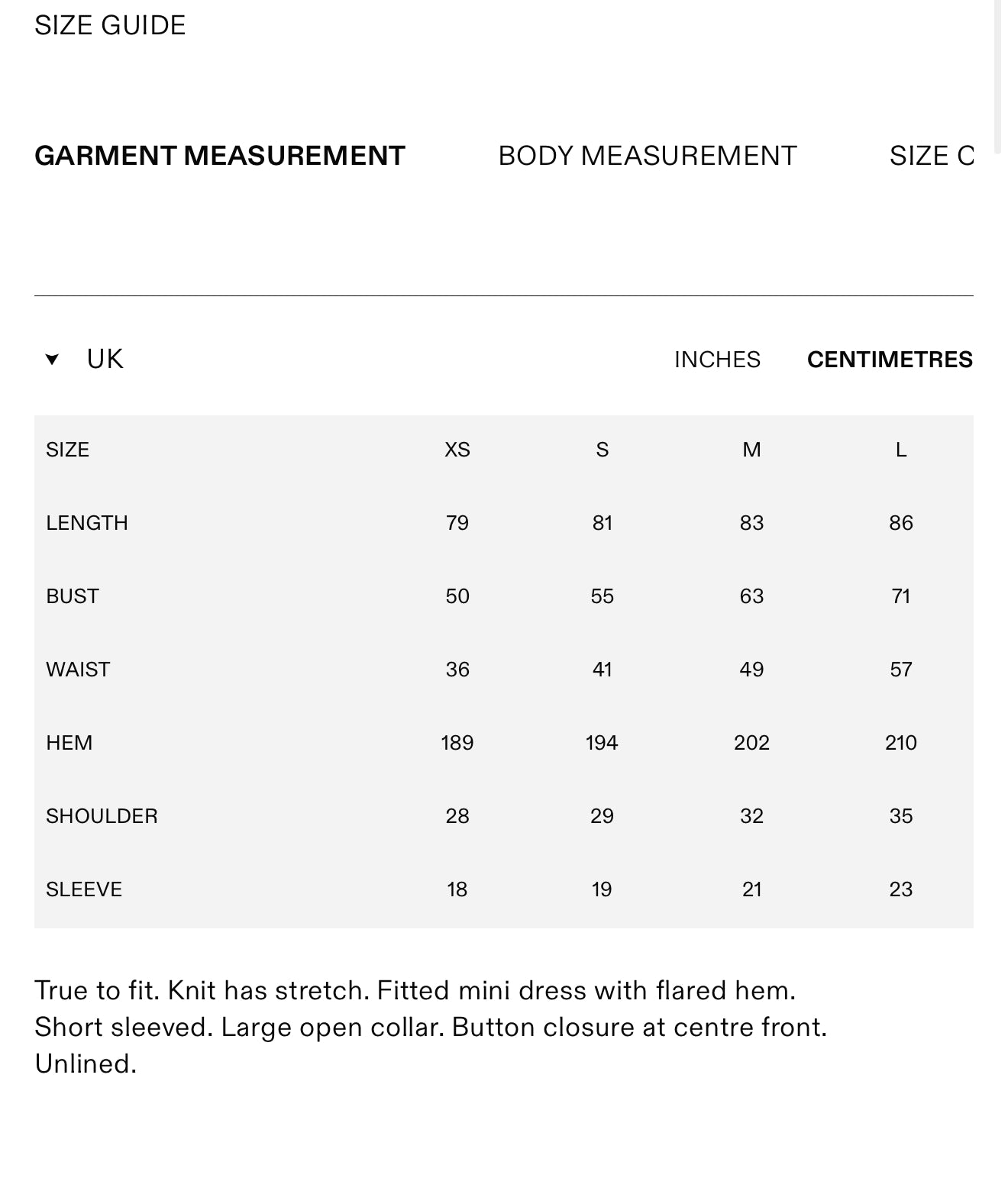Screen dimensions: 1008x1178
Task: Click the Bust row label
Action: tap(73, 596)
